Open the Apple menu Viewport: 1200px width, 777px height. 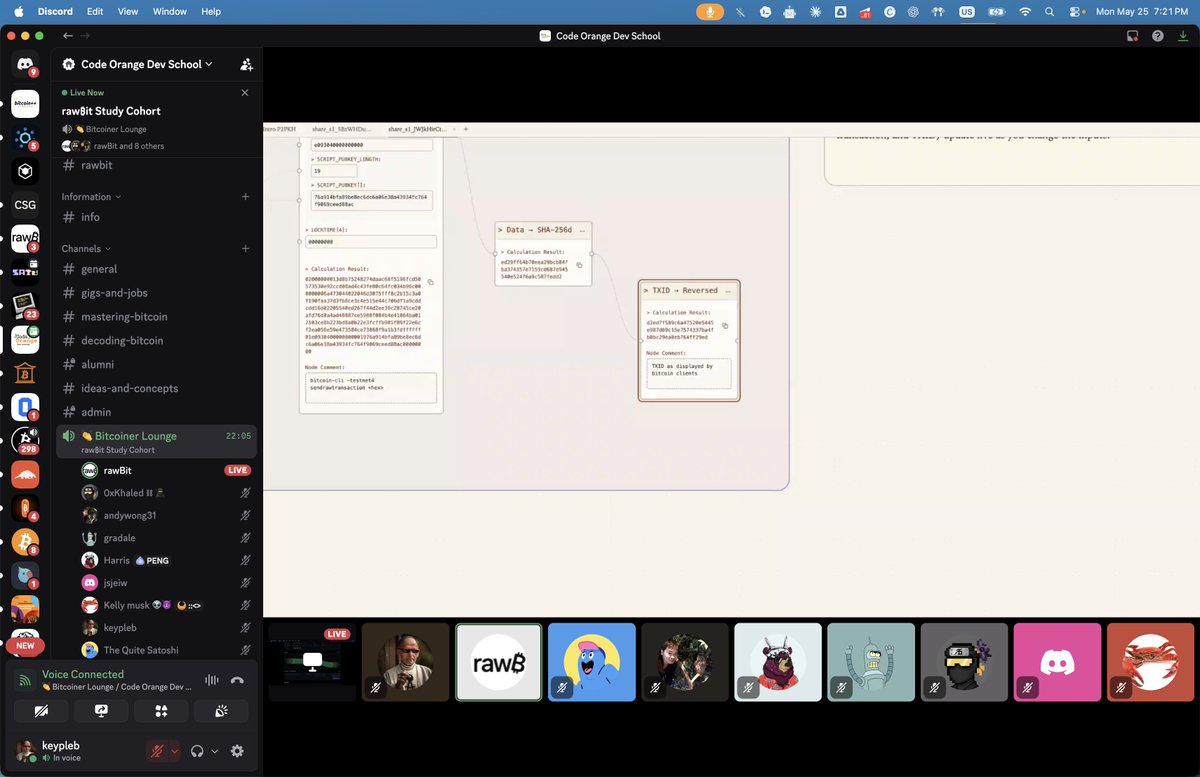point(18,11)
